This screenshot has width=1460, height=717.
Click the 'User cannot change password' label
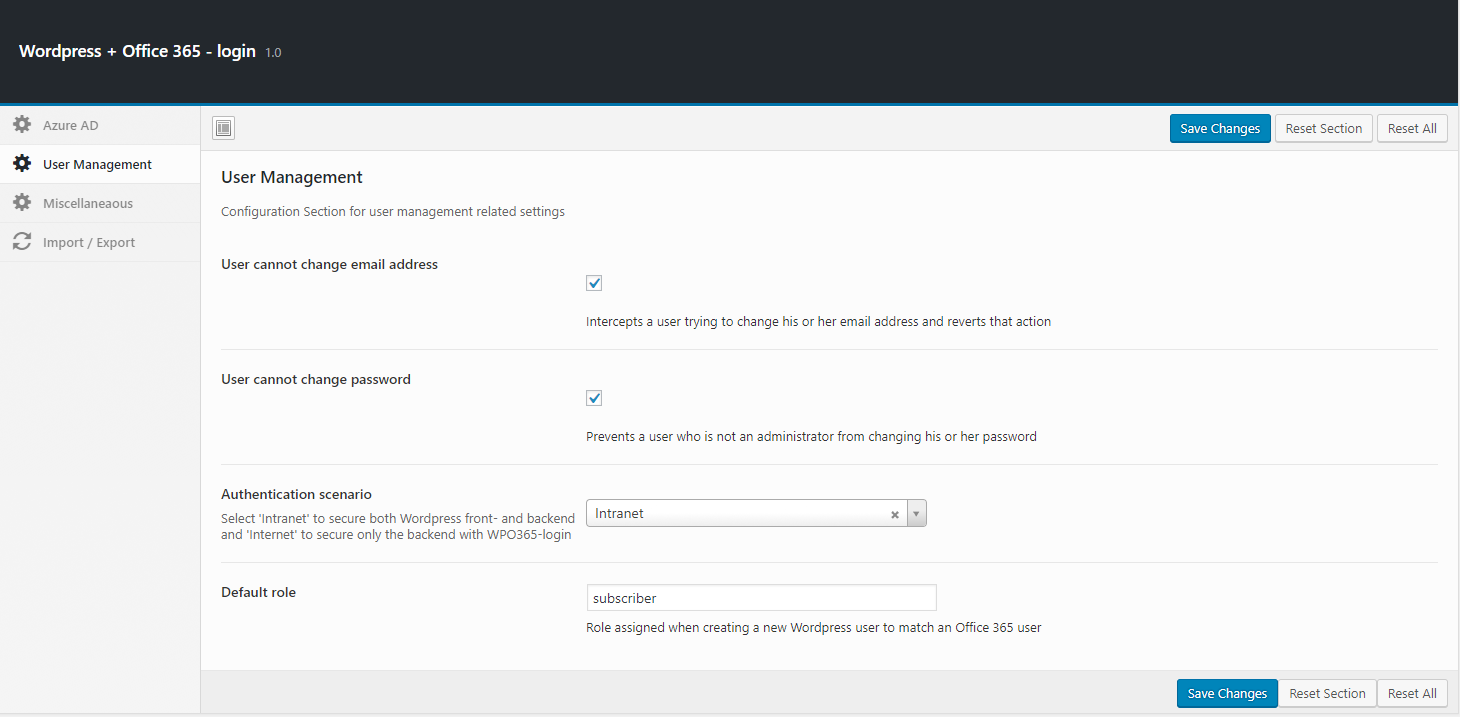316,380
